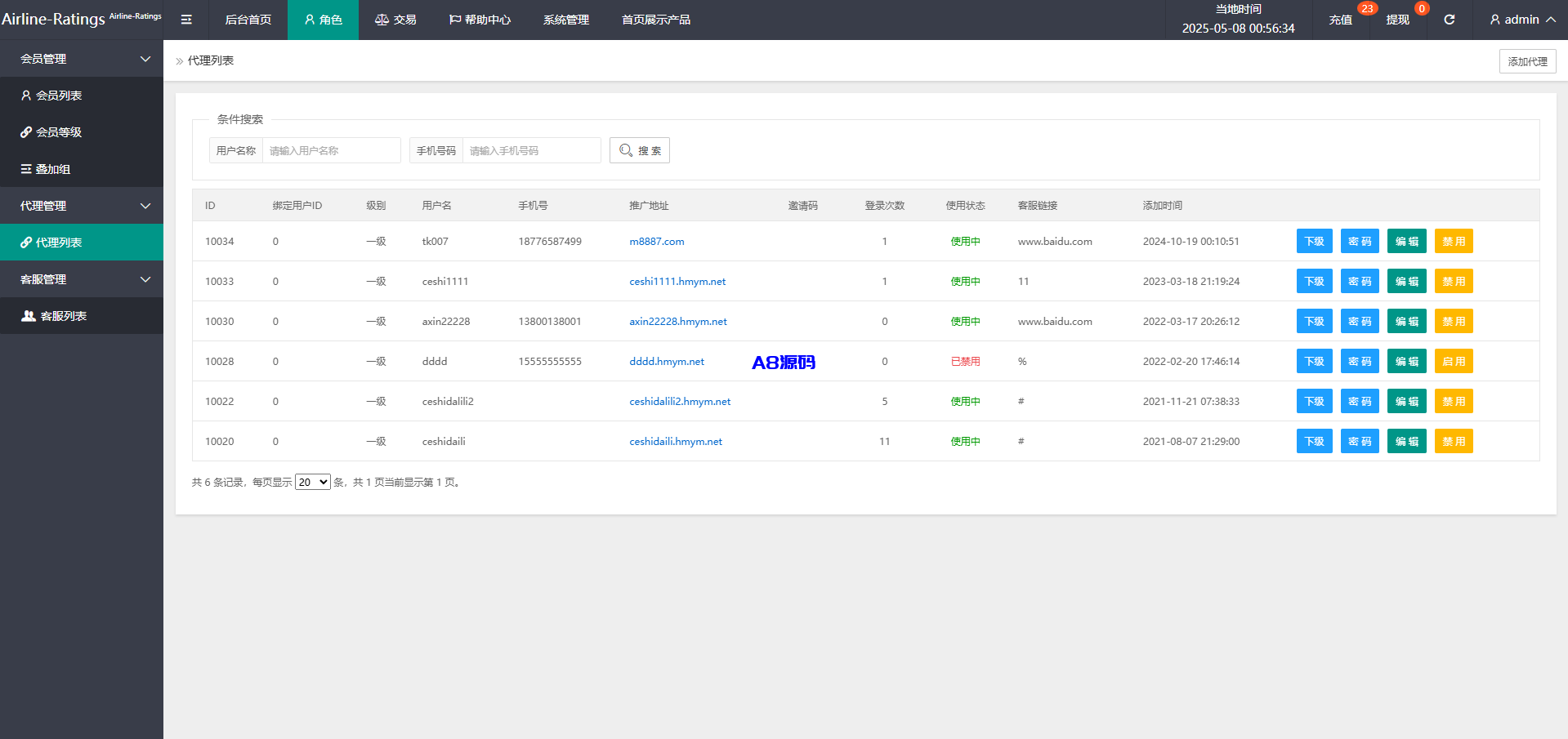Click 禁用 button for agent tk007
The image size is (1568, 739).
click(1454, 241)
